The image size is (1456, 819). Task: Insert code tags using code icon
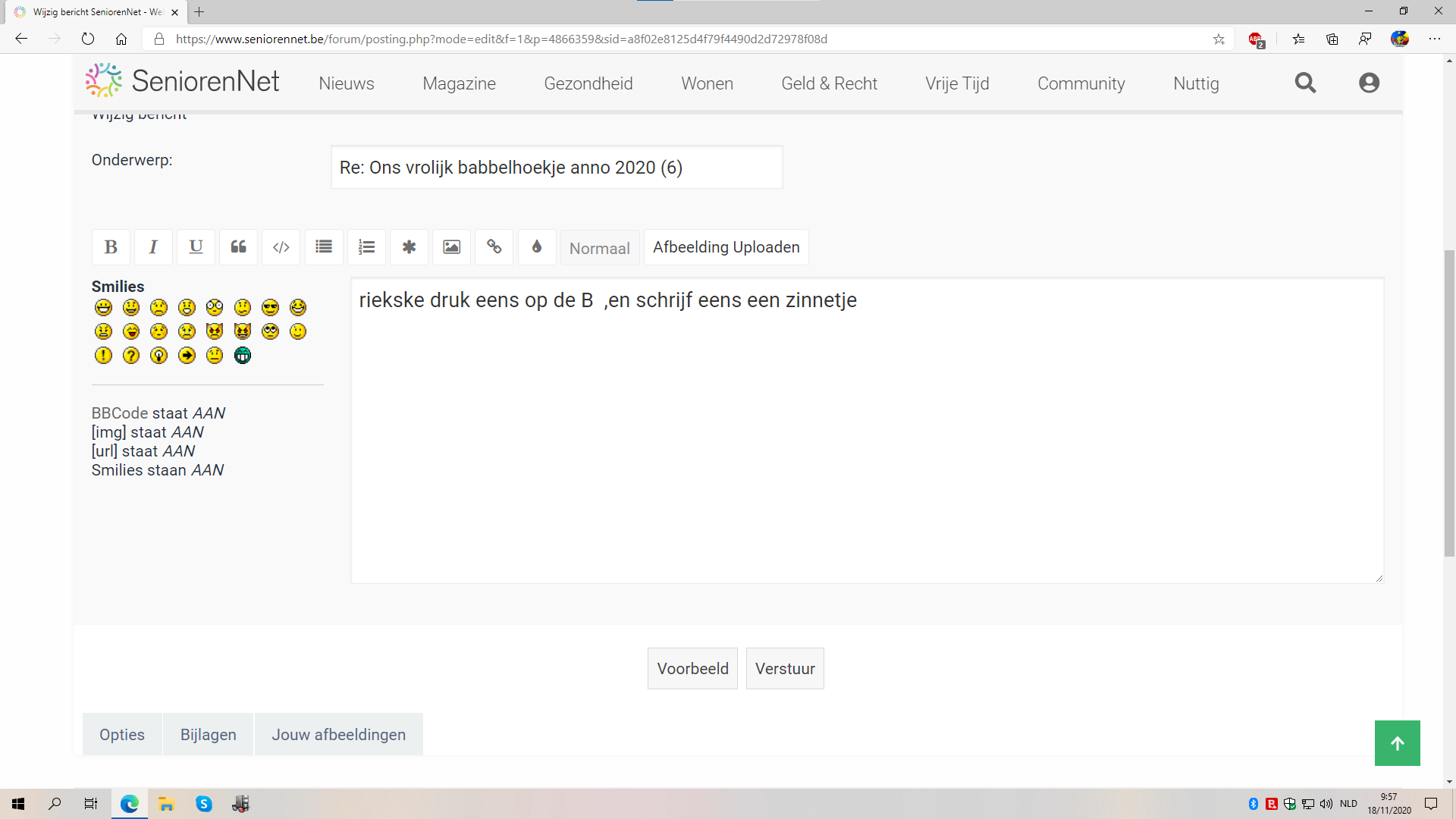(x=281, y=247)
